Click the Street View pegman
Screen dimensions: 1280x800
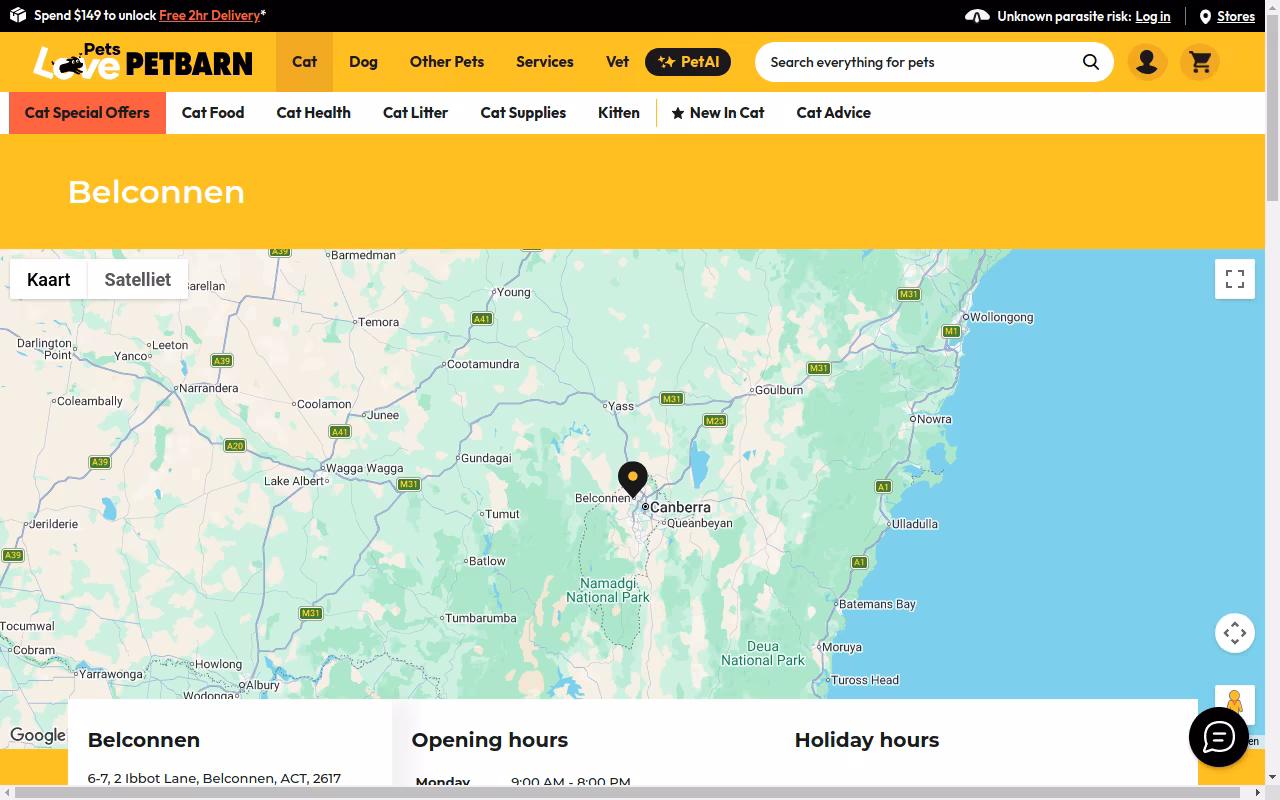[x=1235, y=704]
